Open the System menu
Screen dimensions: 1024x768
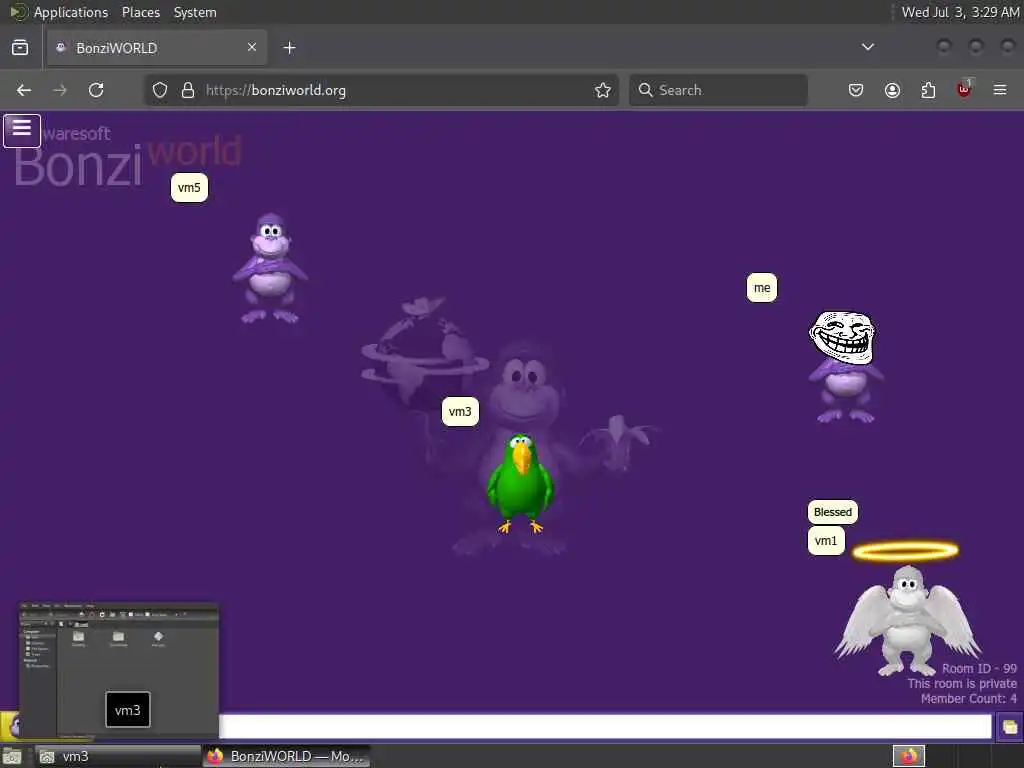(195, 12)
